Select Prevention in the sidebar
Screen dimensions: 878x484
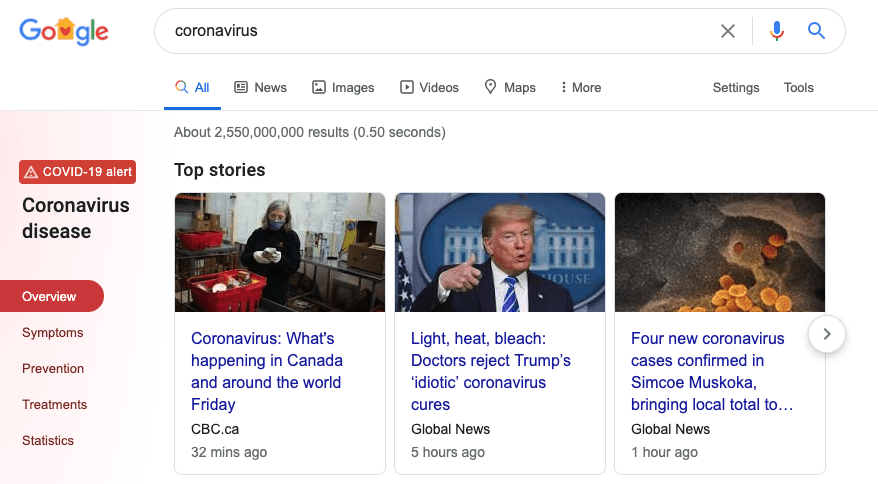[x=53, y=369]
